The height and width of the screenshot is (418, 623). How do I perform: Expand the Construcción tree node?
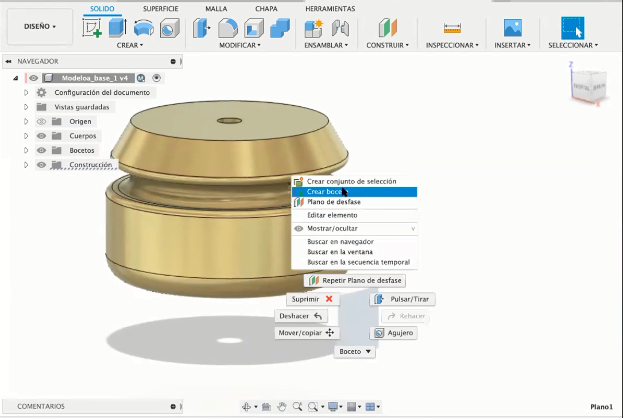click(26, 164)
